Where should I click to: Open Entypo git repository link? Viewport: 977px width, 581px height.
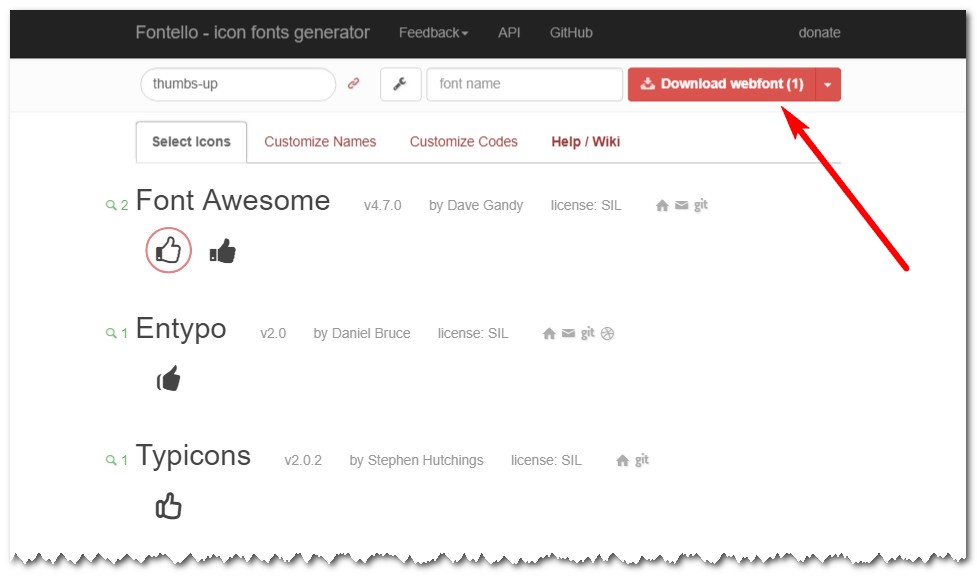pyautogui.click(x=588, y=333)
